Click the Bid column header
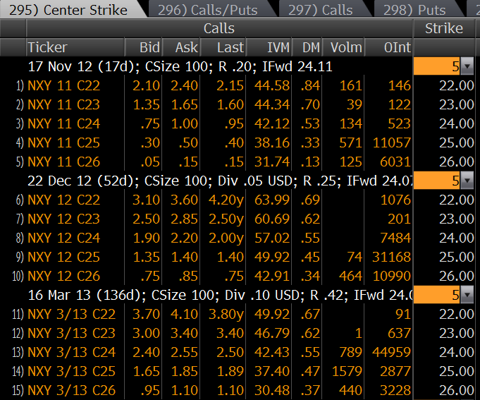480x400 pixels. point(144,47)
